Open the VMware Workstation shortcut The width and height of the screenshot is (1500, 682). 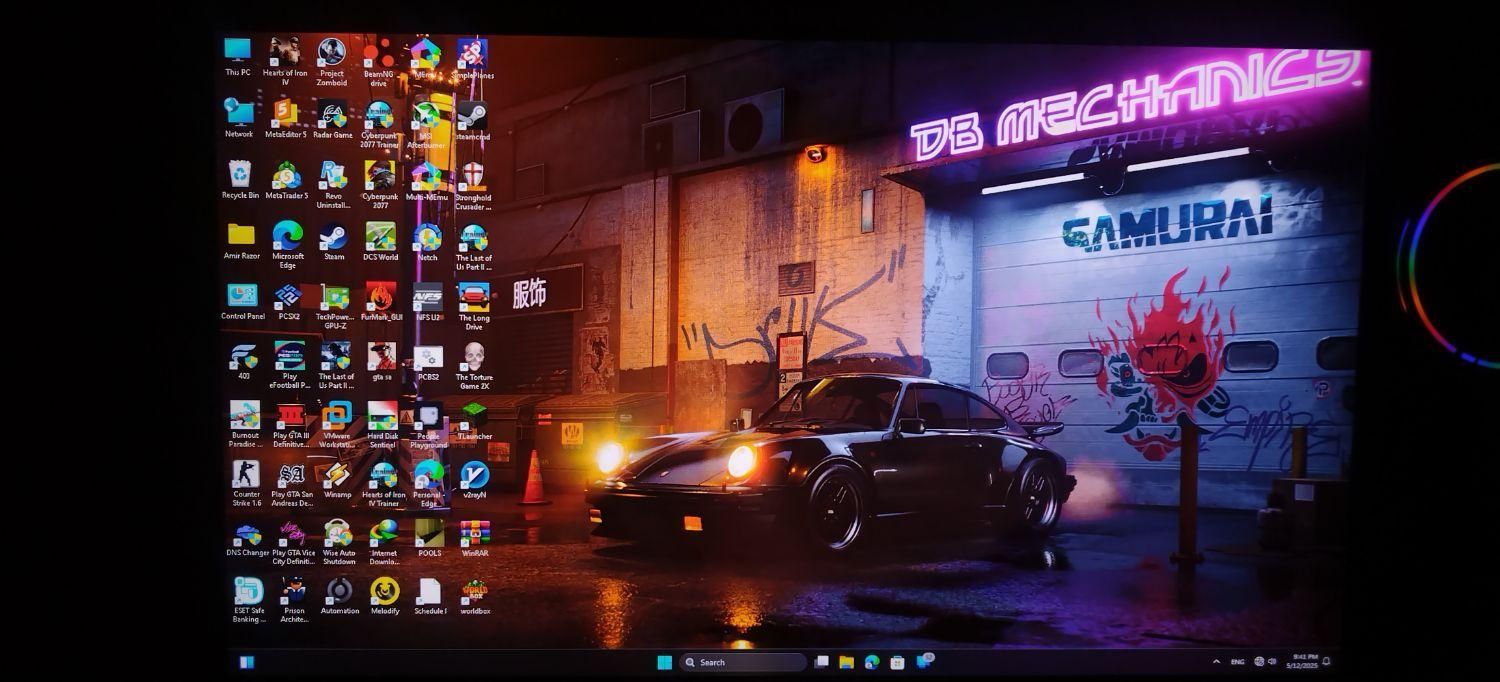coord(337,425)
